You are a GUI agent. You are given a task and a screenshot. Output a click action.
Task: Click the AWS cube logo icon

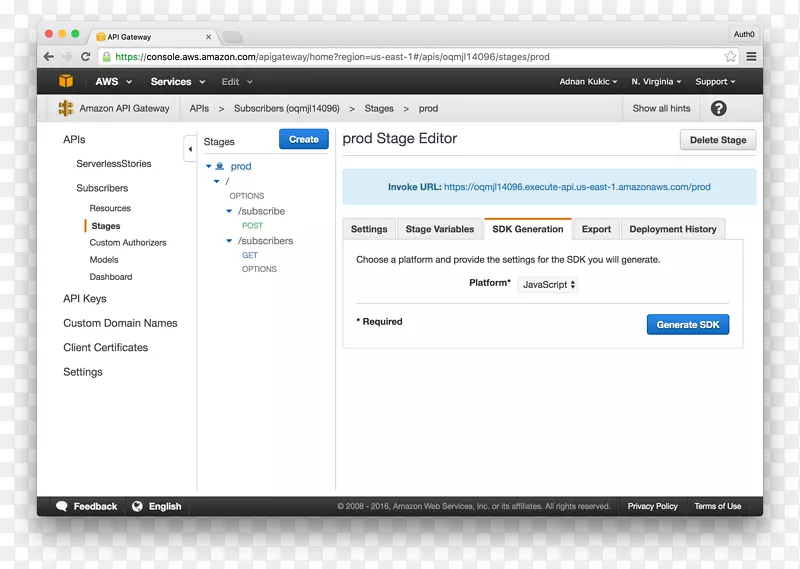[66, 82]
